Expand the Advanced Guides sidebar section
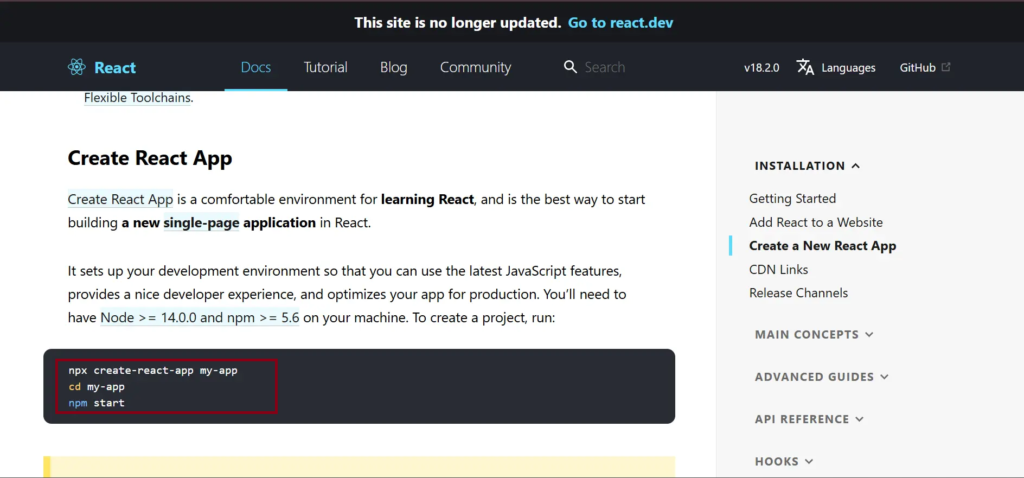This screenshot has width=1024, height=478. pyautogui.click(x=822, y=377)
